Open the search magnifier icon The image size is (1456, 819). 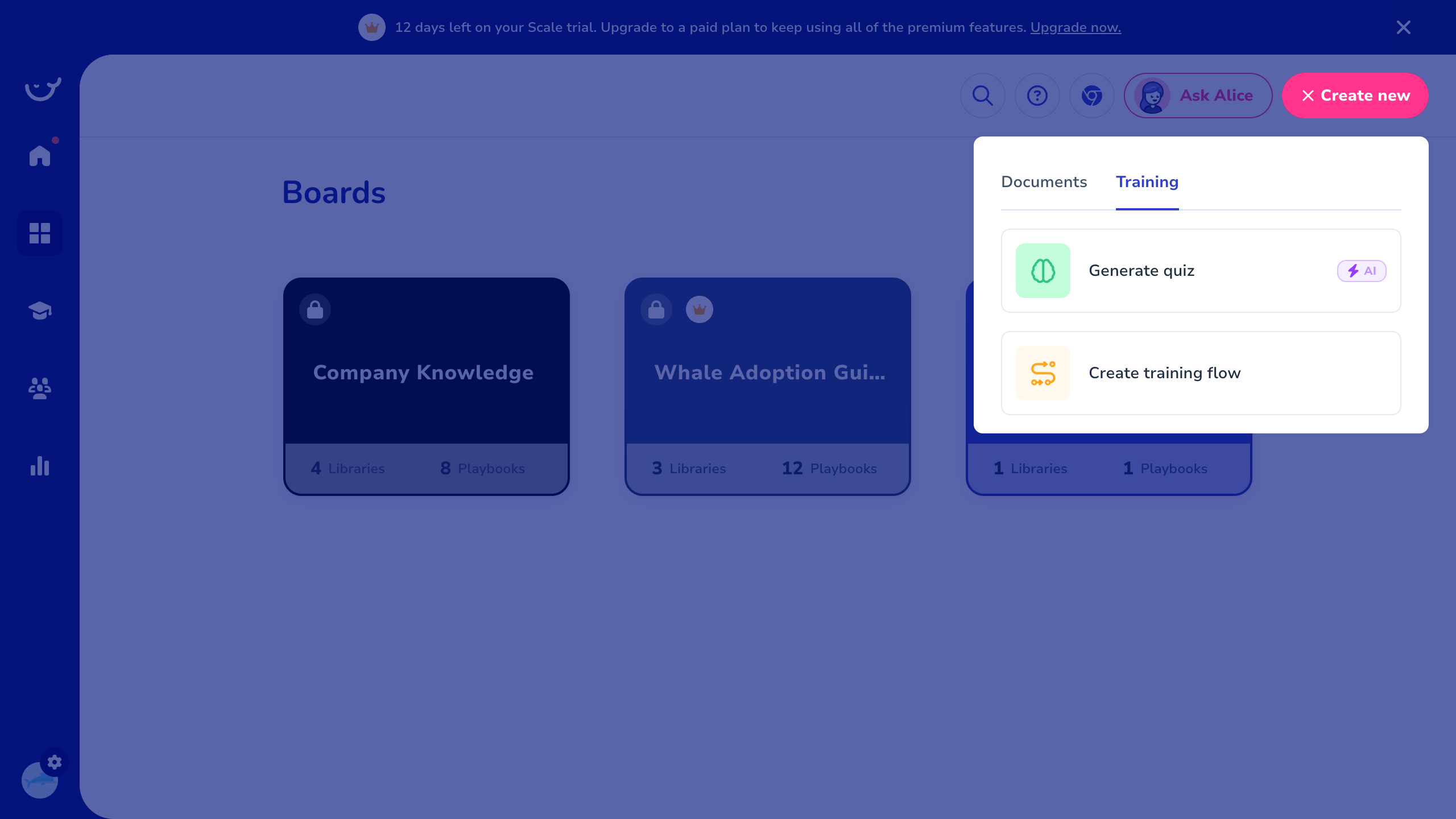pyautogui.click(x=982, y=96)
